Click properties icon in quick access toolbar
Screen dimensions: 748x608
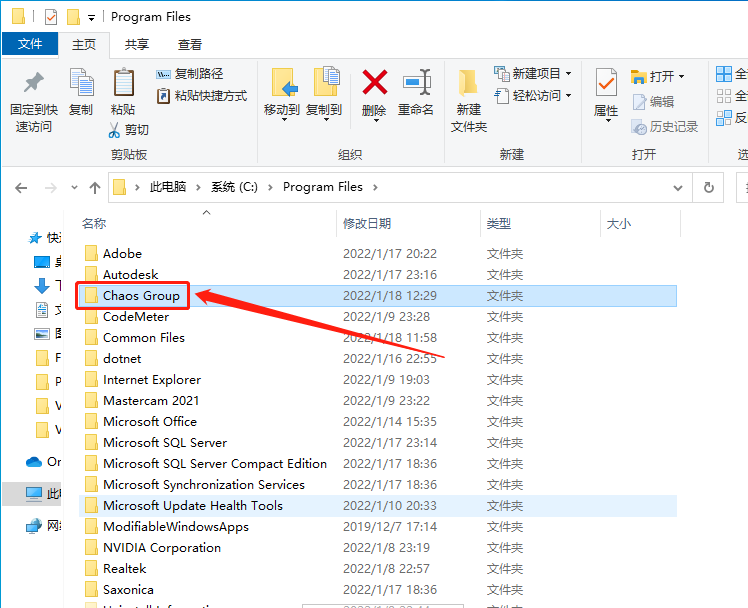(x=51, y=17)
